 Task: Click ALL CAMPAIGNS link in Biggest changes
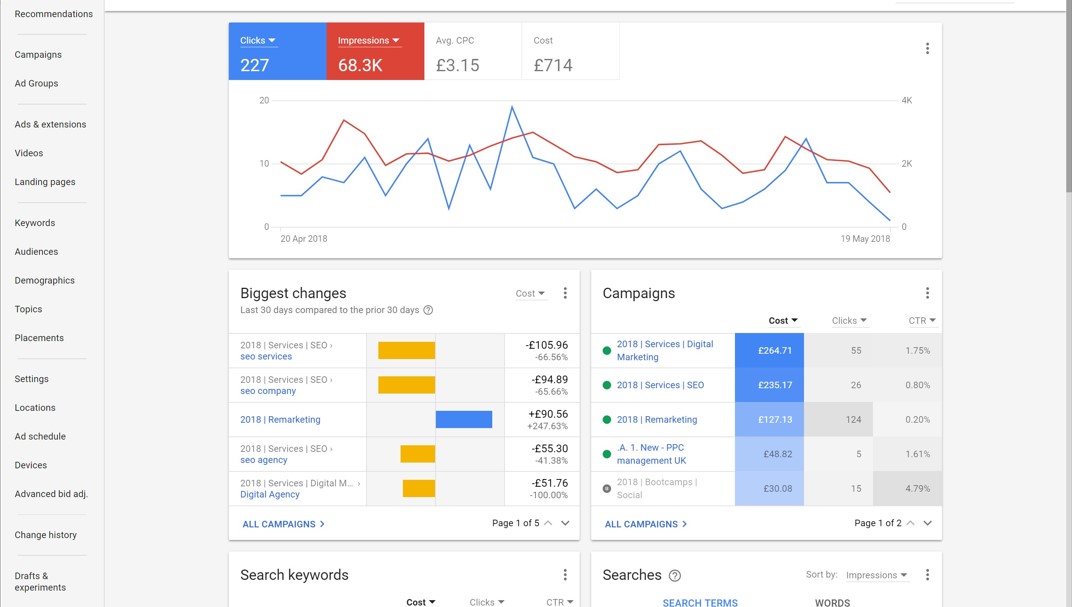click(284, 524)
